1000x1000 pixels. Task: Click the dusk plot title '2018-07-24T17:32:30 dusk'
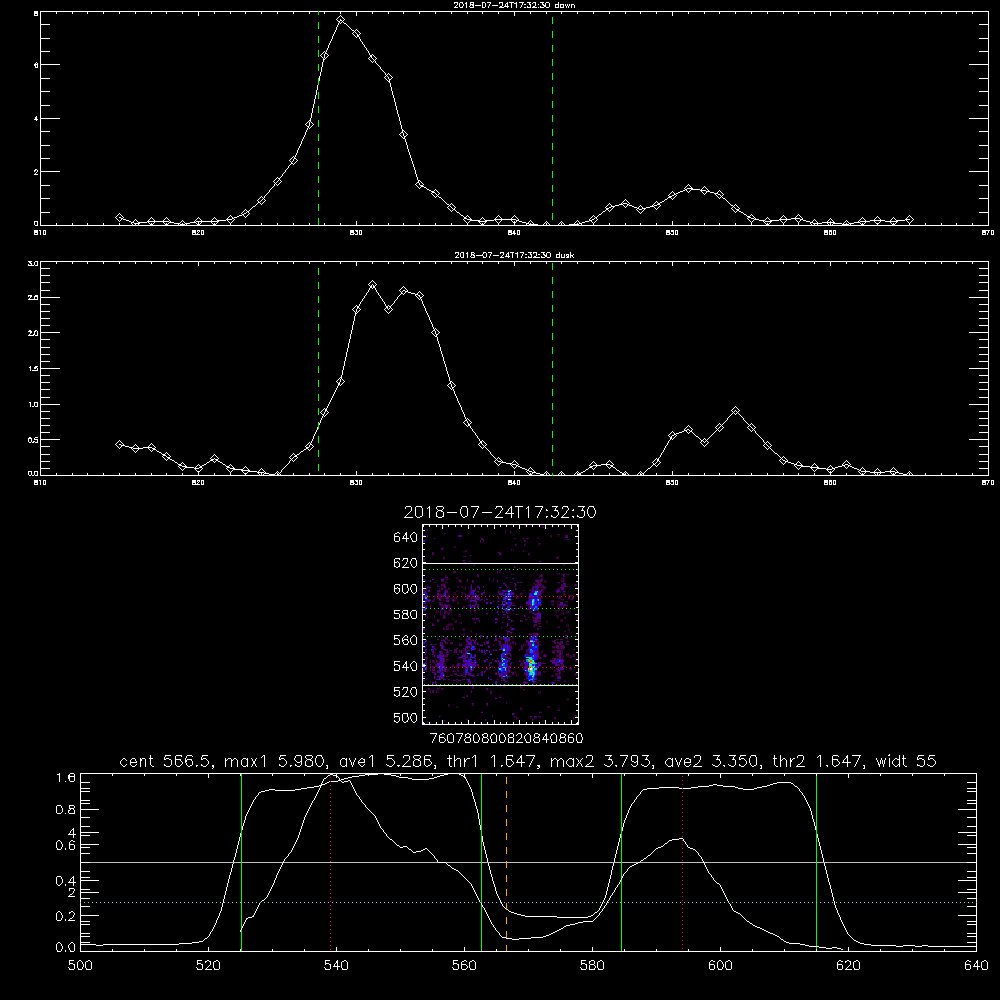tap(514, 255)
